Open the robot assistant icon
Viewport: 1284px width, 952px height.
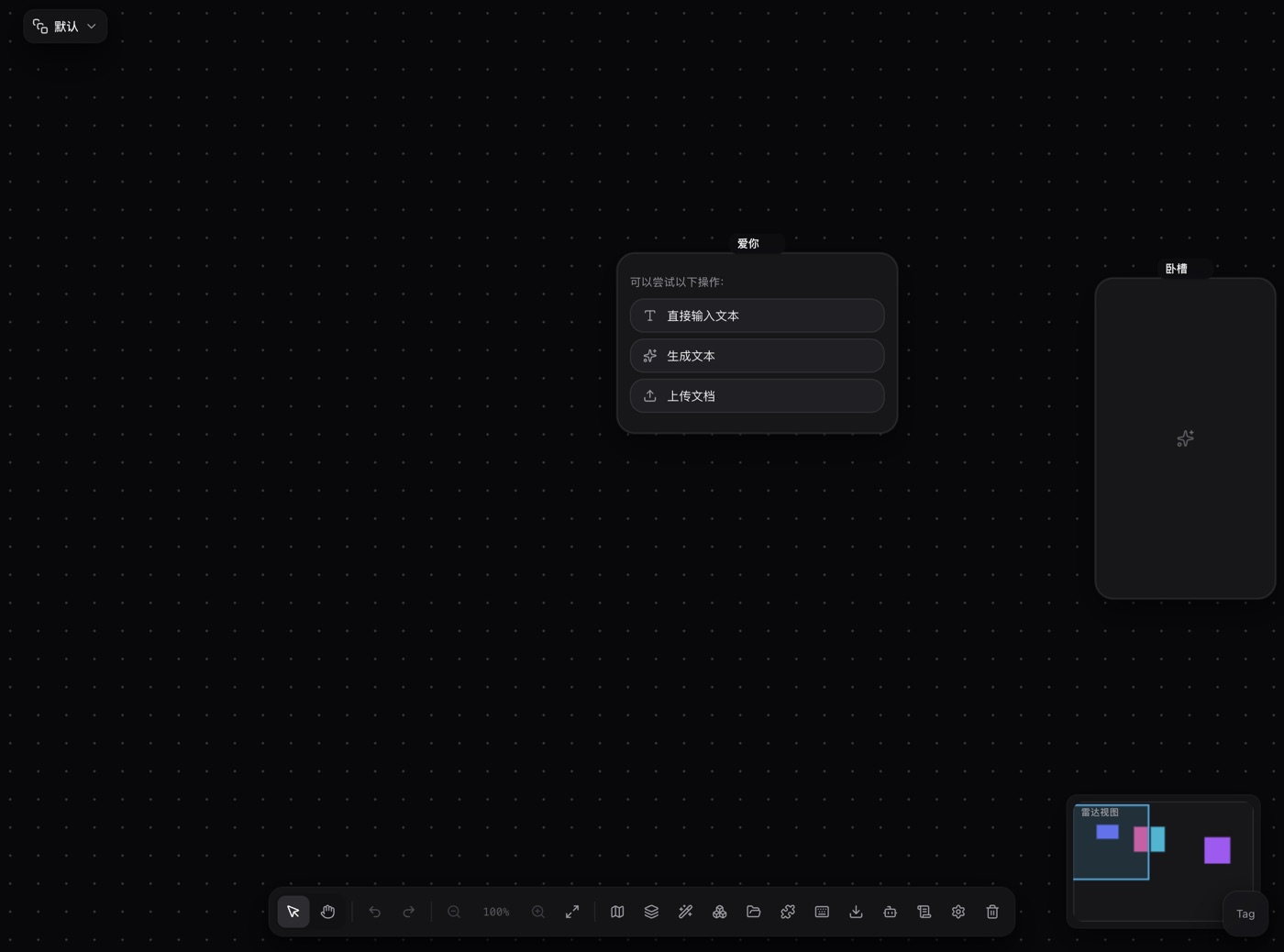tap(890, 912)
